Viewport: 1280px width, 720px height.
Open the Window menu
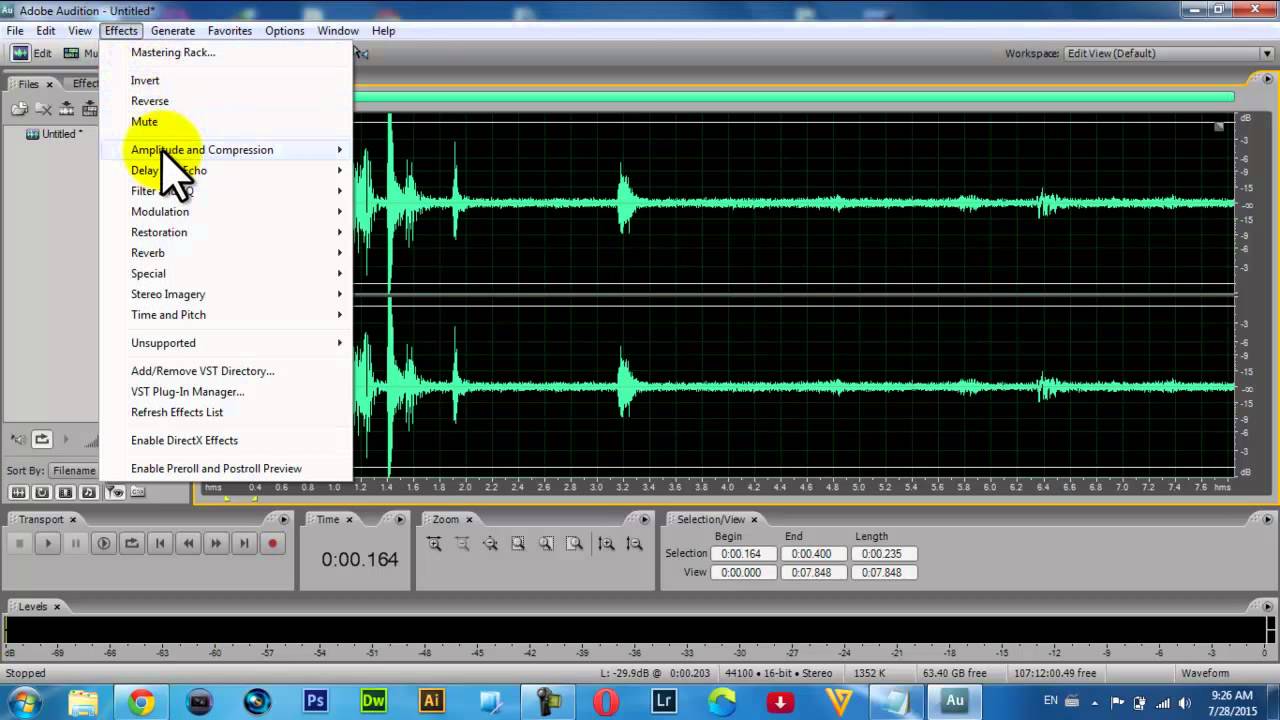click(x=338, y=31)
